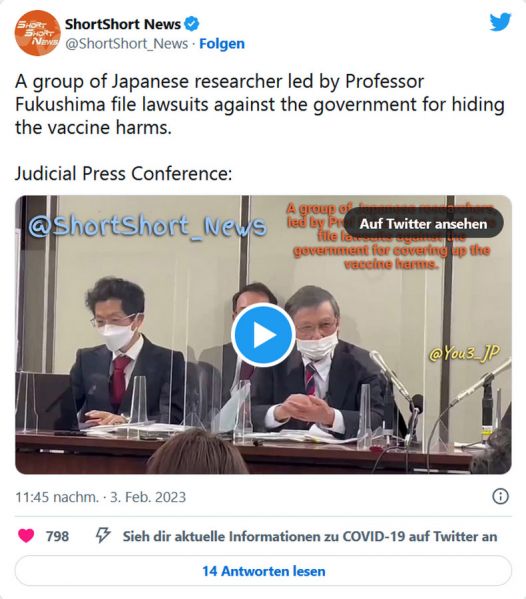The width and height of the screenshot is (526, 599).
Task: Open the tweet info circle icon
Action: pos(500,497)
